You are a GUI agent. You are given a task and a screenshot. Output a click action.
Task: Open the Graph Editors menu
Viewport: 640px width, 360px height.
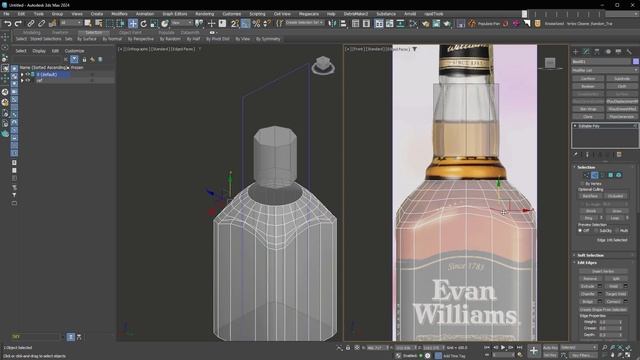click(175, 14)
